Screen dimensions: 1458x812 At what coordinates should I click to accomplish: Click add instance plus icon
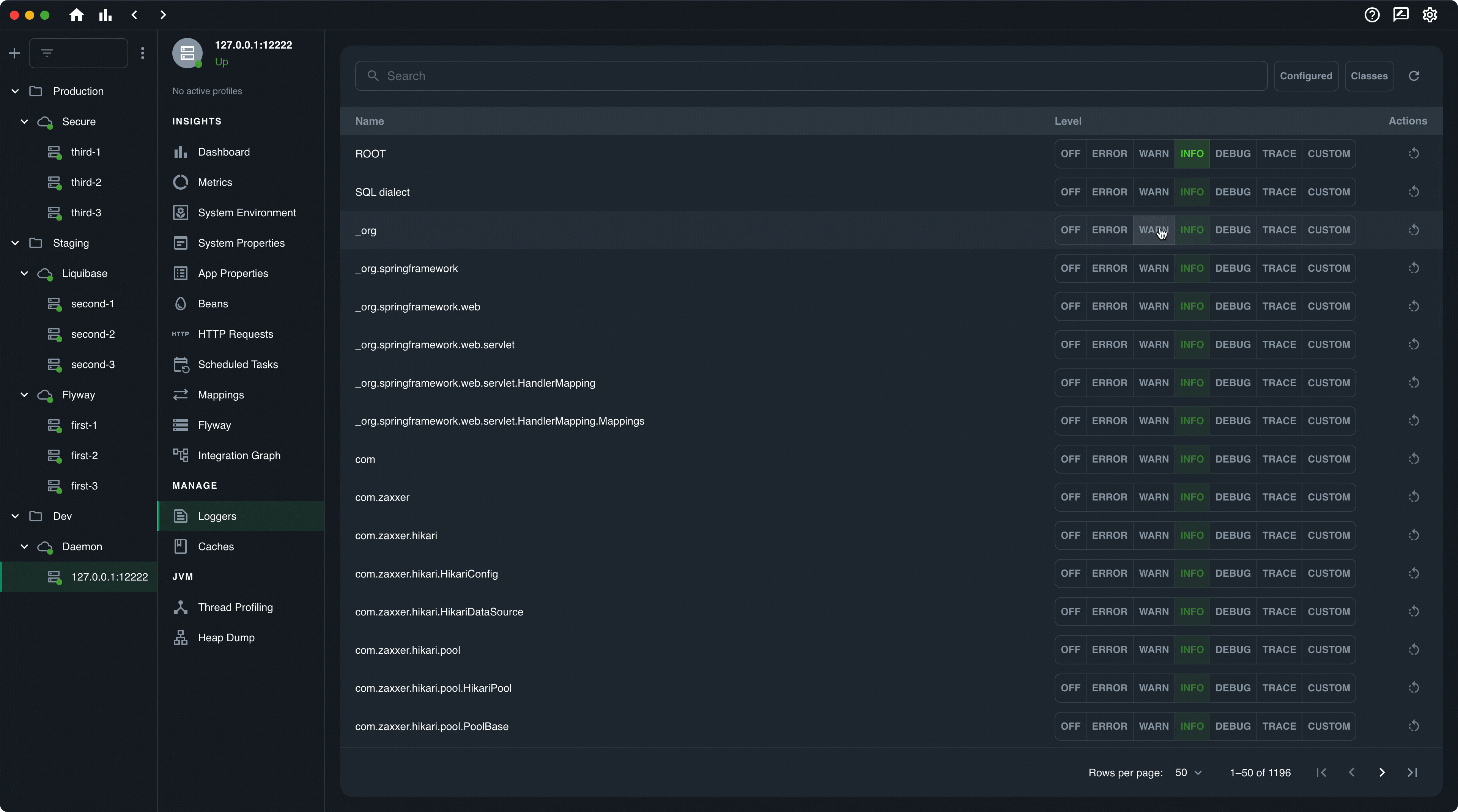click(x=15, y=53)
